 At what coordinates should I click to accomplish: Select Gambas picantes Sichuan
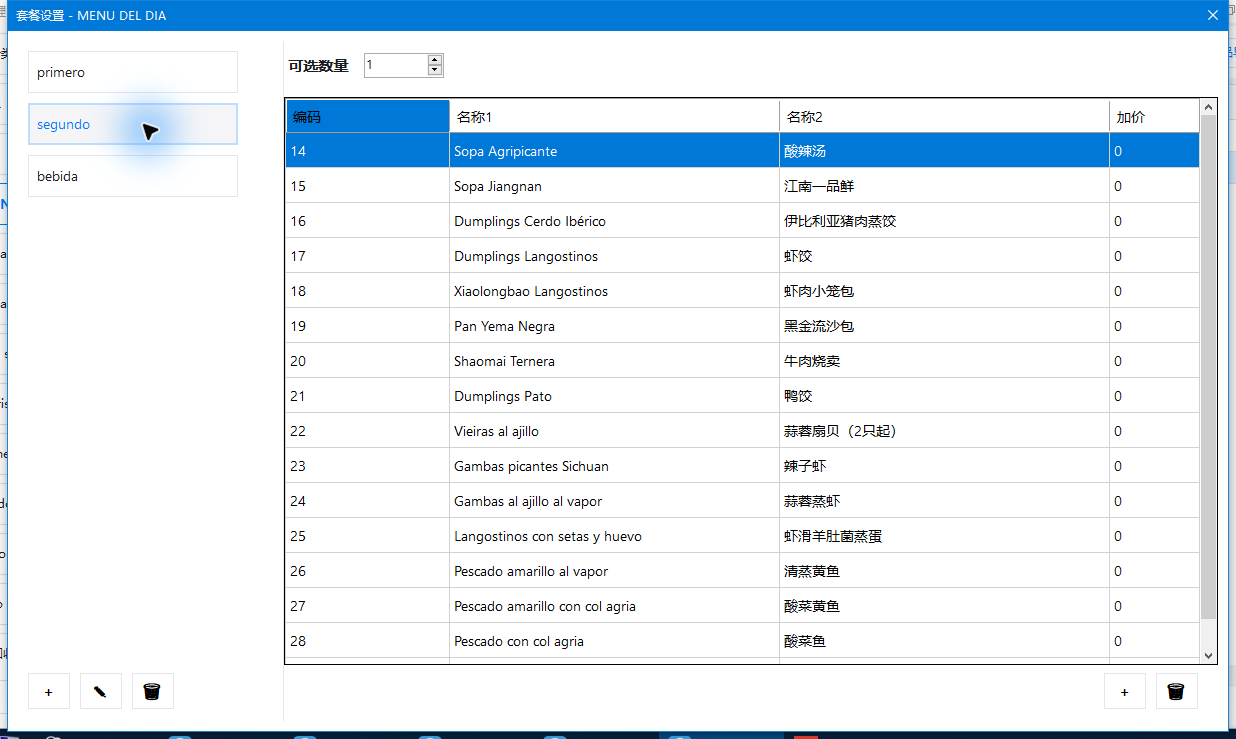point(742,466)
